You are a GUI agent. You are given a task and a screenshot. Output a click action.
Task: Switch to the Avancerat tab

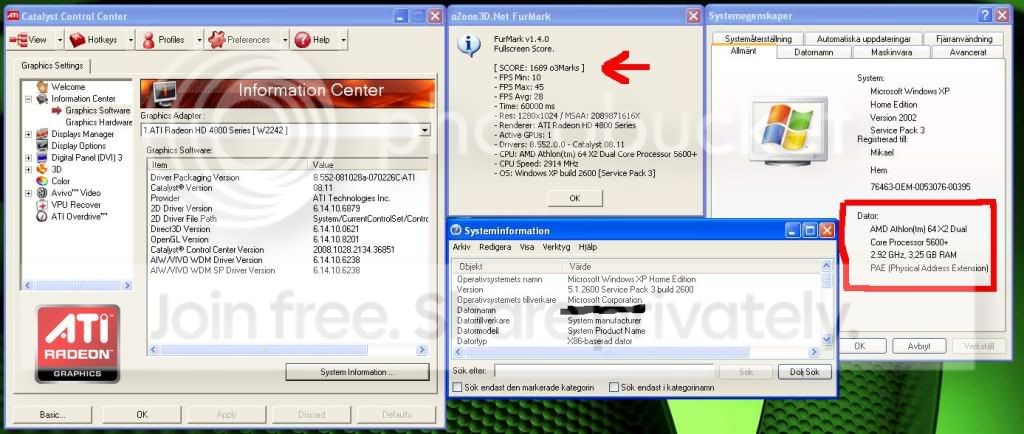click(968, 52)
